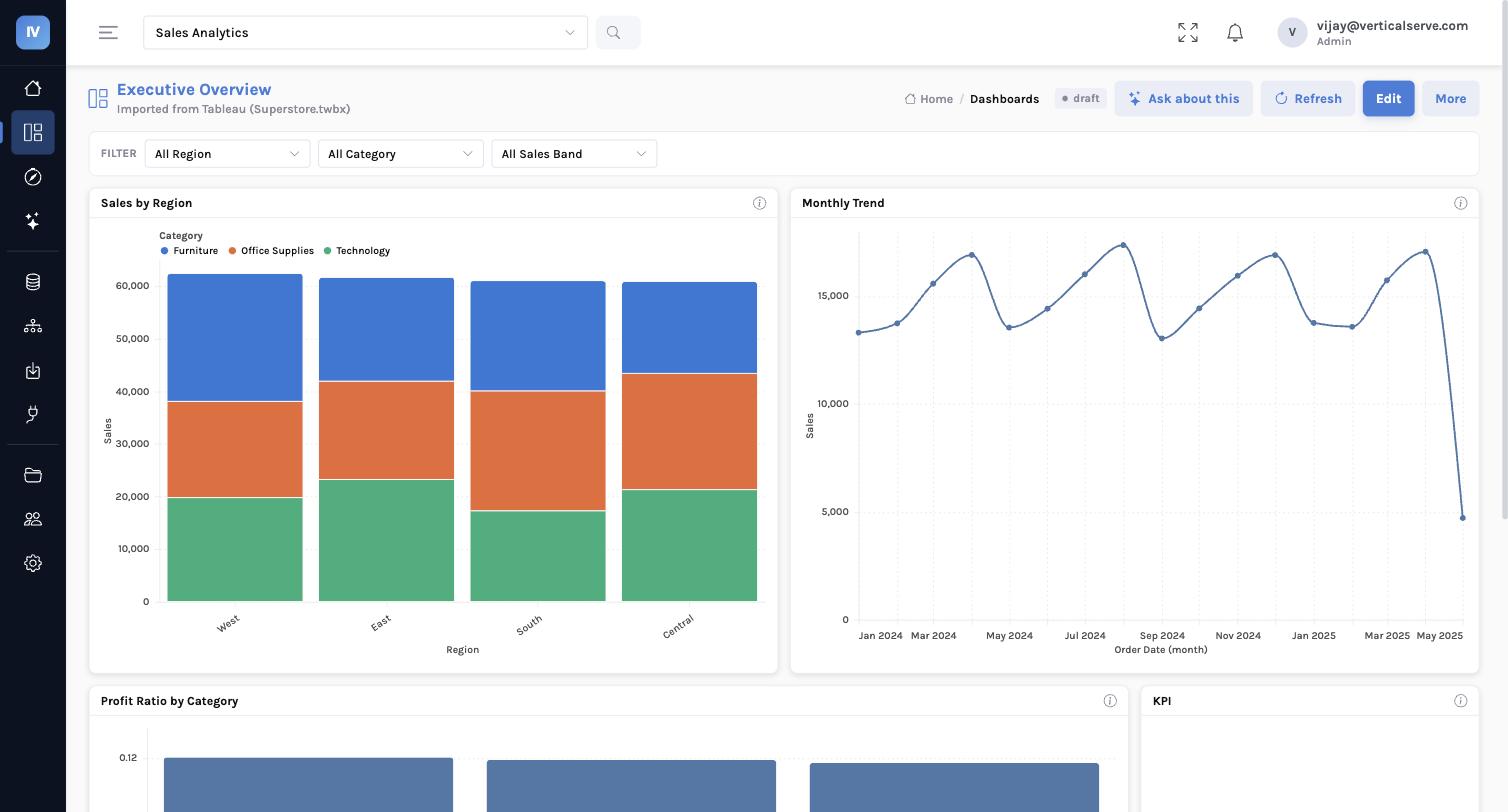Image resolution: width=1508 pixels, height=812 pixels.
Task: Open the database sidebar icon
Action: (33, 282)
